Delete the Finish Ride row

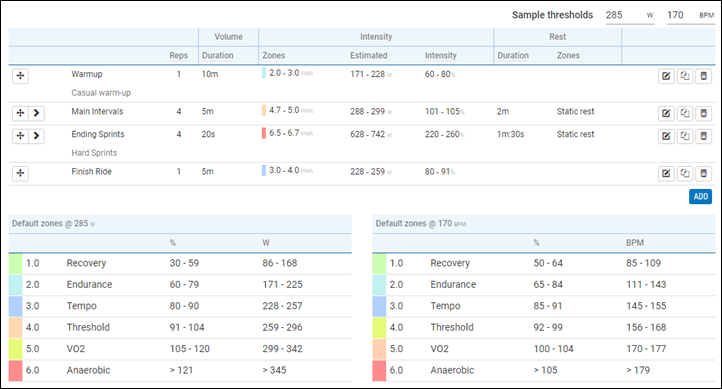click(x=704, y=173)
